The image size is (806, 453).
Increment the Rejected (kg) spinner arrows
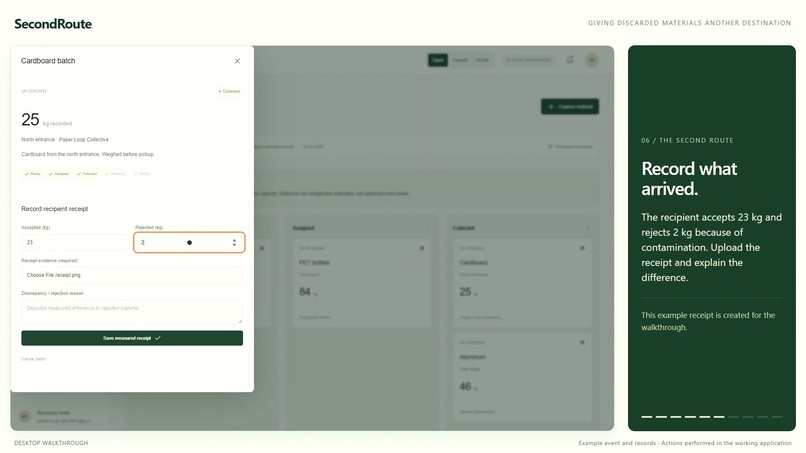click(234, 240)
